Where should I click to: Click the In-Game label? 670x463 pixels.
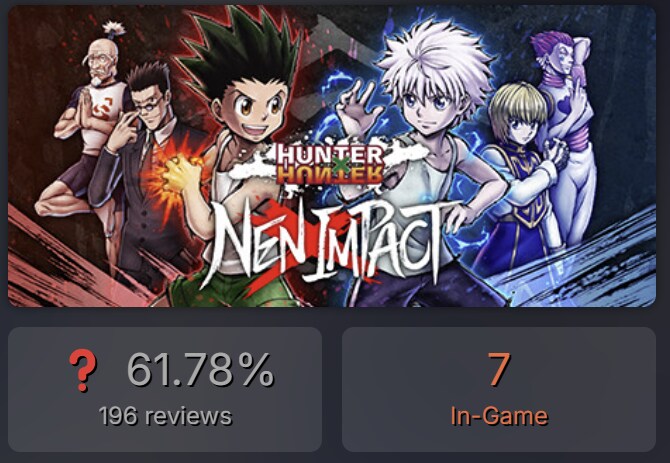point(499,416)
